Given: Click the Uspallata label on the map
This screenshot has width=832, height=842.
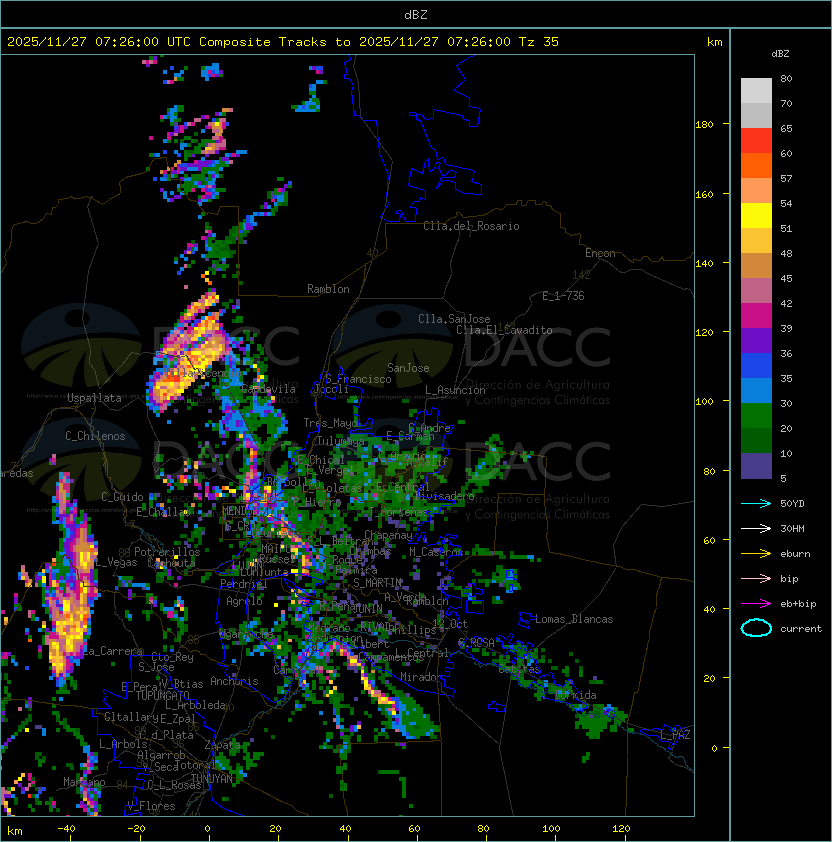Looking at the screenshot, I should pyautogui.click(x=94, y=398).
